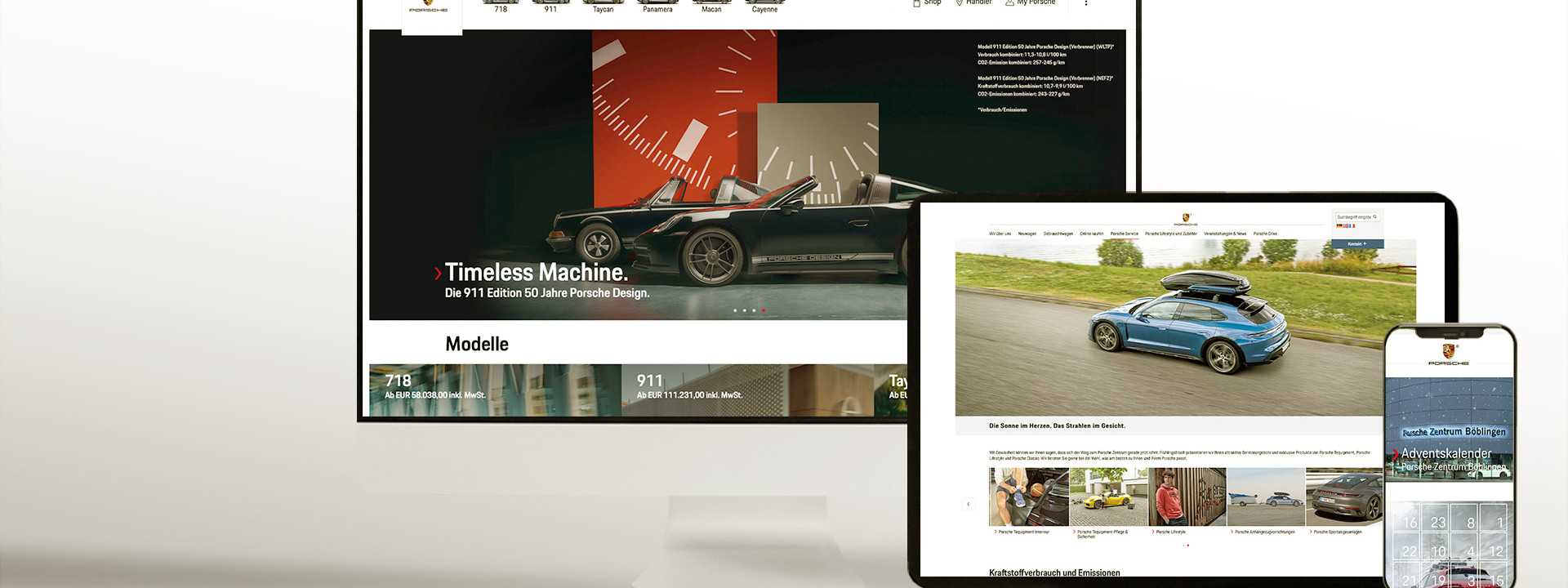Select the Cayenne model in navigation
The image size is (1568, 588).
click(x=764, y=8)
